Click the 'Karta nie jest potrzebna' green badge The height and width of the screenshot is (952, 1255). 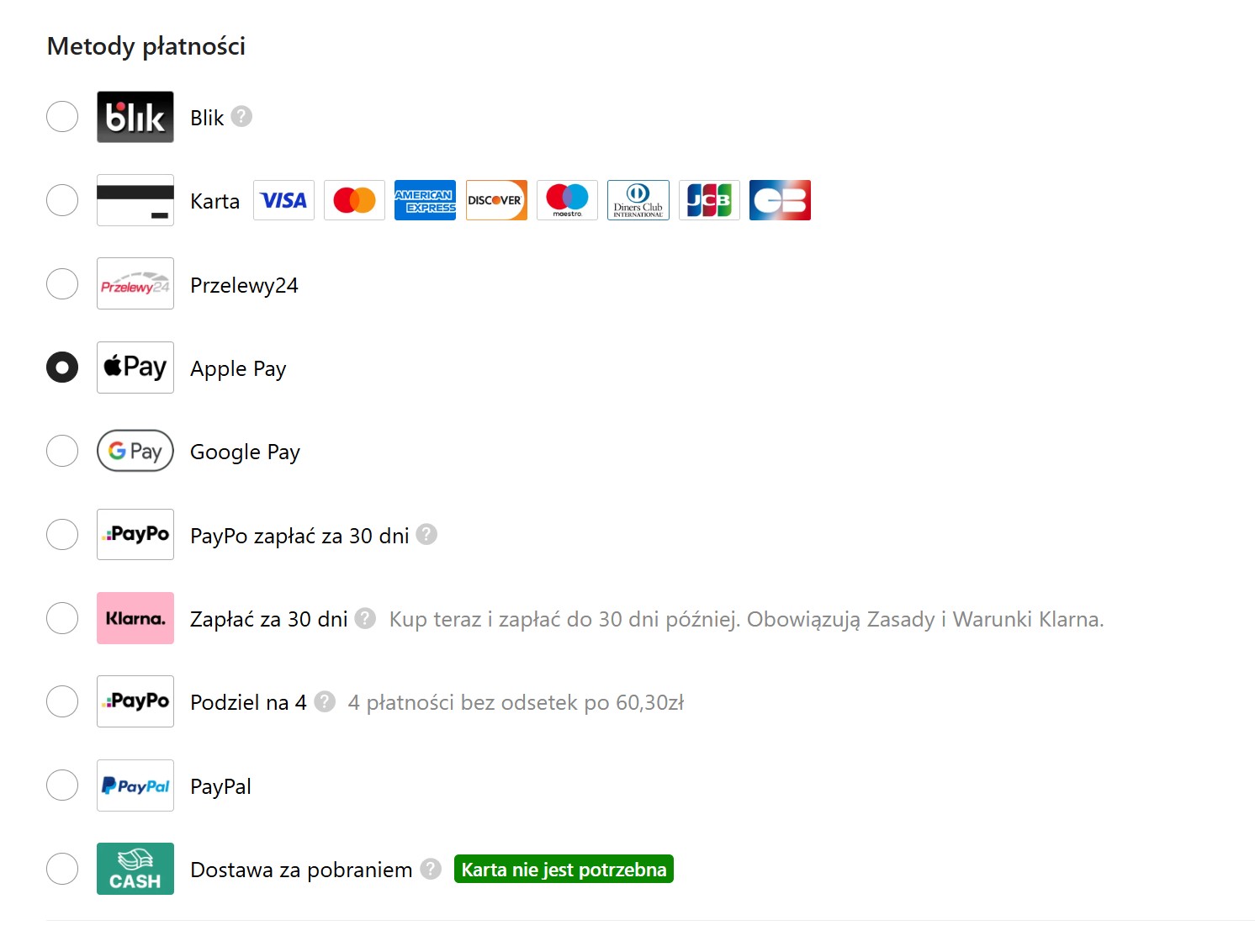[564, 869]
